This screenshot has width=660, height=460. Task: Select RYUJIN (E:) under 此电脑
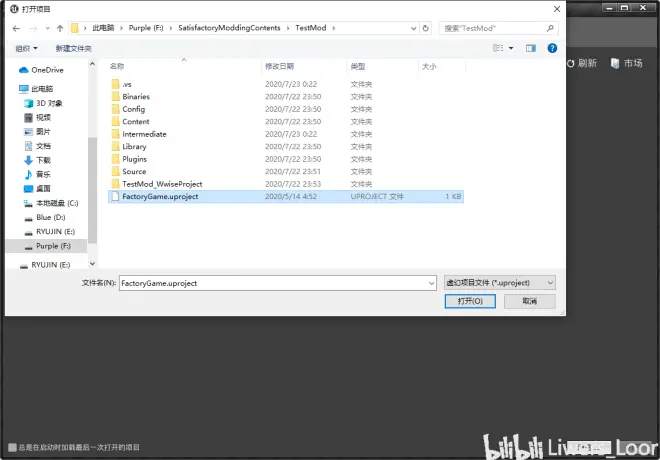click(49, 232)
